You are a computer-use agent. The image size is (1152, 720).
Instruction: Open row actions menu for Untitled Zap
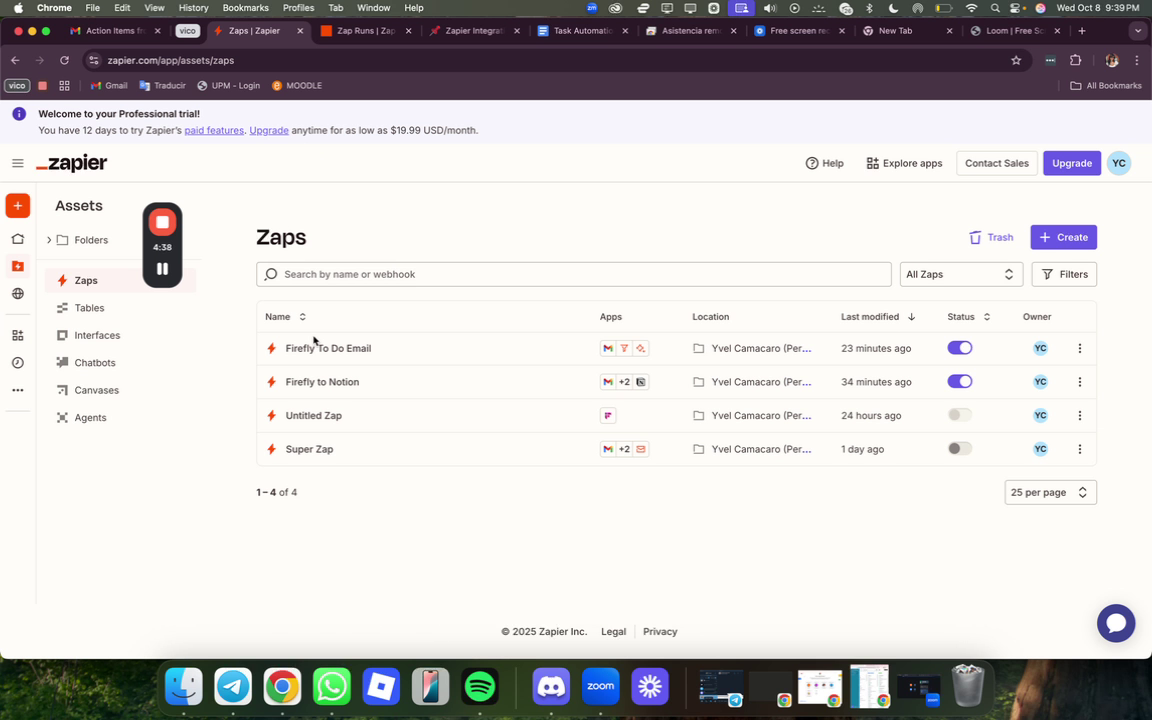(x=1079, y=416)
